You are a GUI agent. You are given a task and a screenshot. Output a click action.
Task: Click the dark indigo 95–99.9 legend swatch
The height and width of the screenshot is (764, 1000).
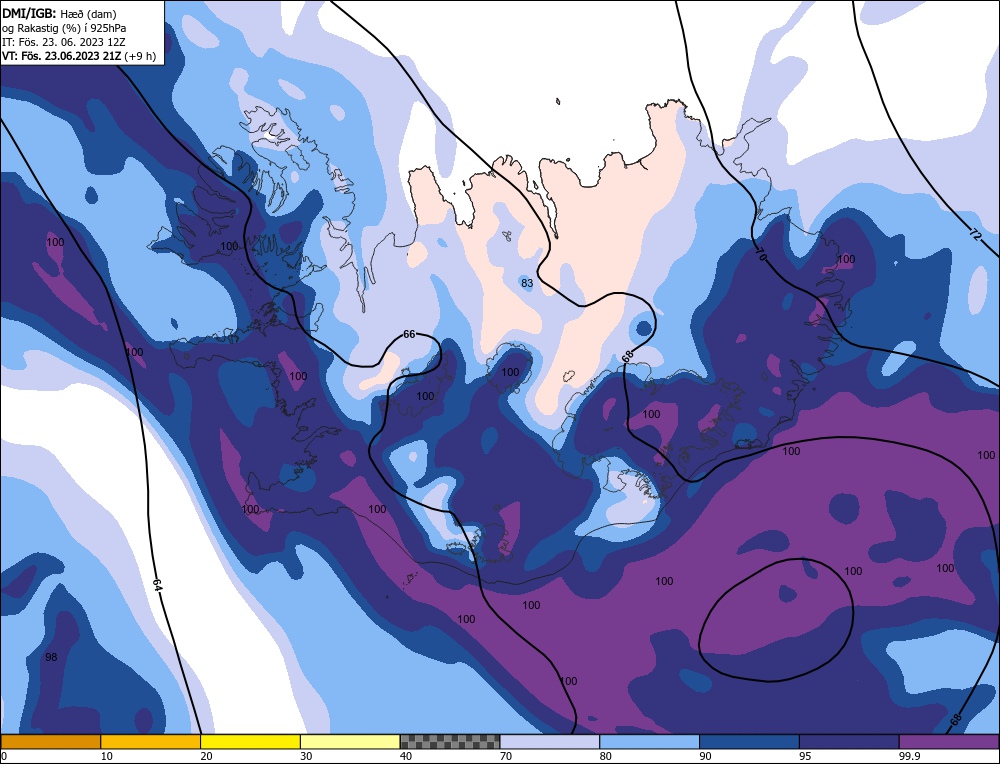[x=849, y=742]
